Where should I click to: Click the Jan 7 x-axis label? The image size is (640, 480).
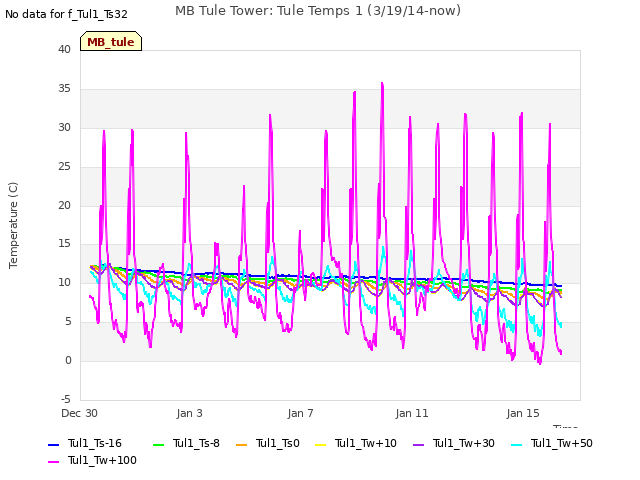300,413
